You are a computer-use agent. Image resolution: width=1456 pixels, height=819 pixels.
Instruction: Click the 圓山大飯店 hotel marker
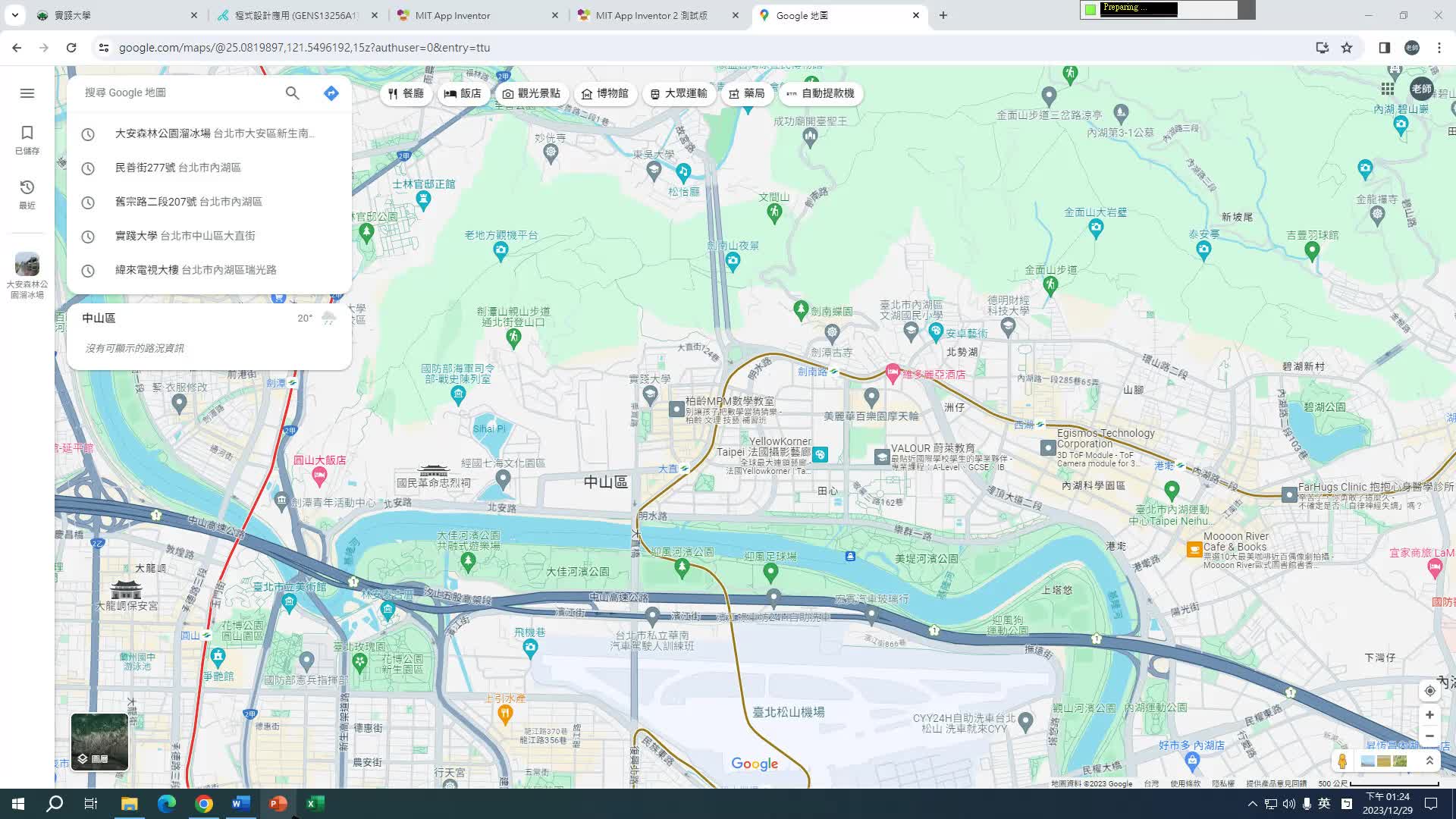tap(319, 477)
